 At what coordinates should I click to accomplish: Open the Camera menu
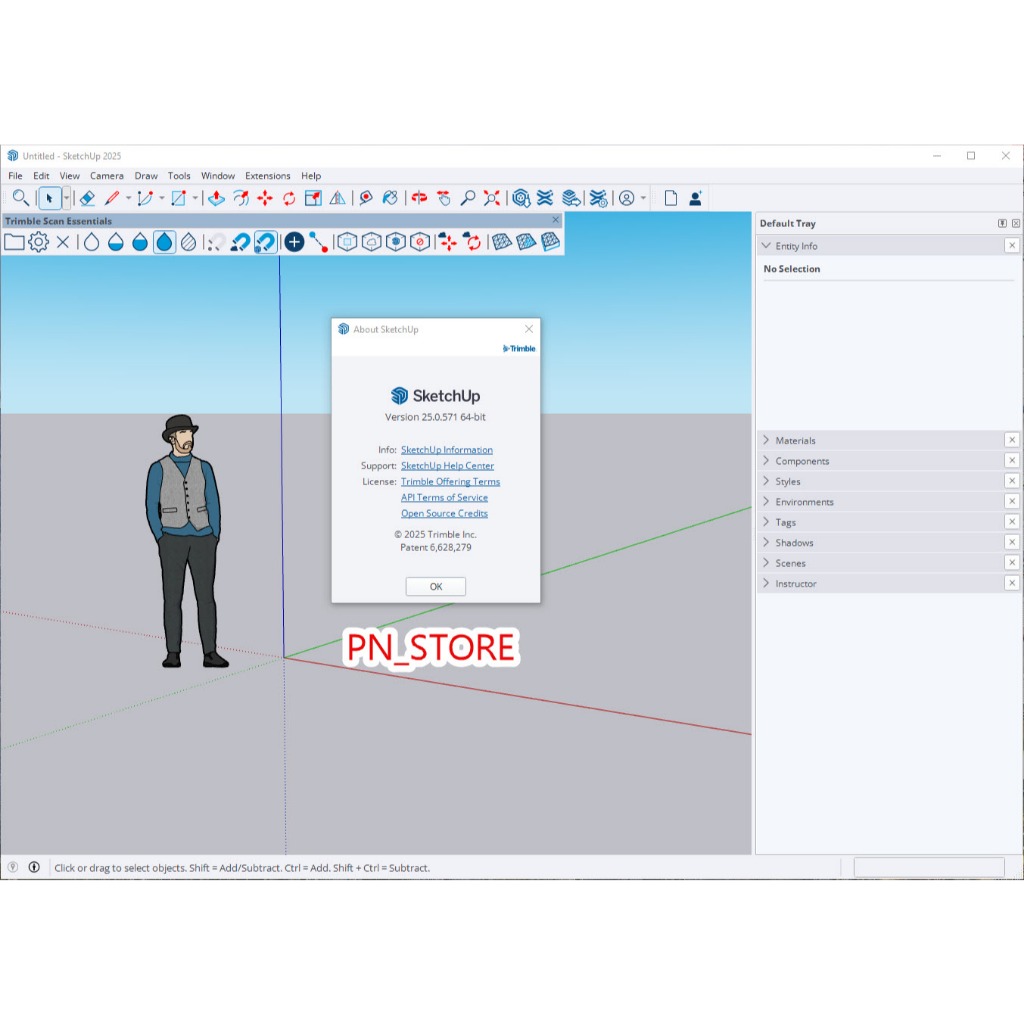[107, 176]
